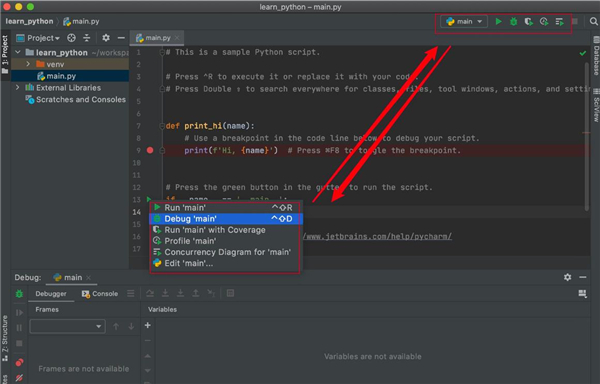This screenshot has height=384, width=600.
Task: Click the Pause Program icon
Action: pos(19,328)
